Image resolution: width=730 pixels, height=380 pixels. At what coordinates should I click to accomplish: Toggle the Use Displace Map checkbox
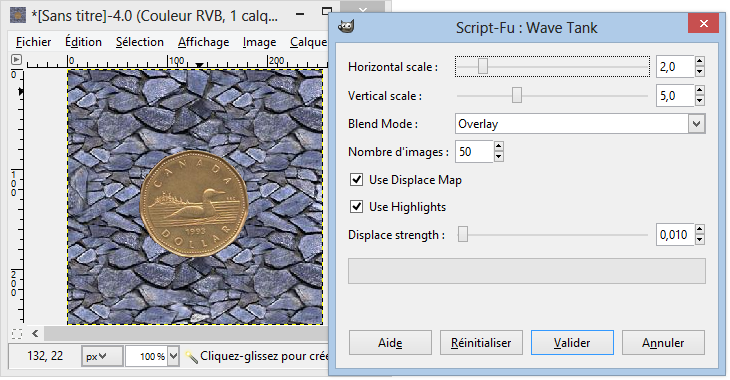pos(356,180)
